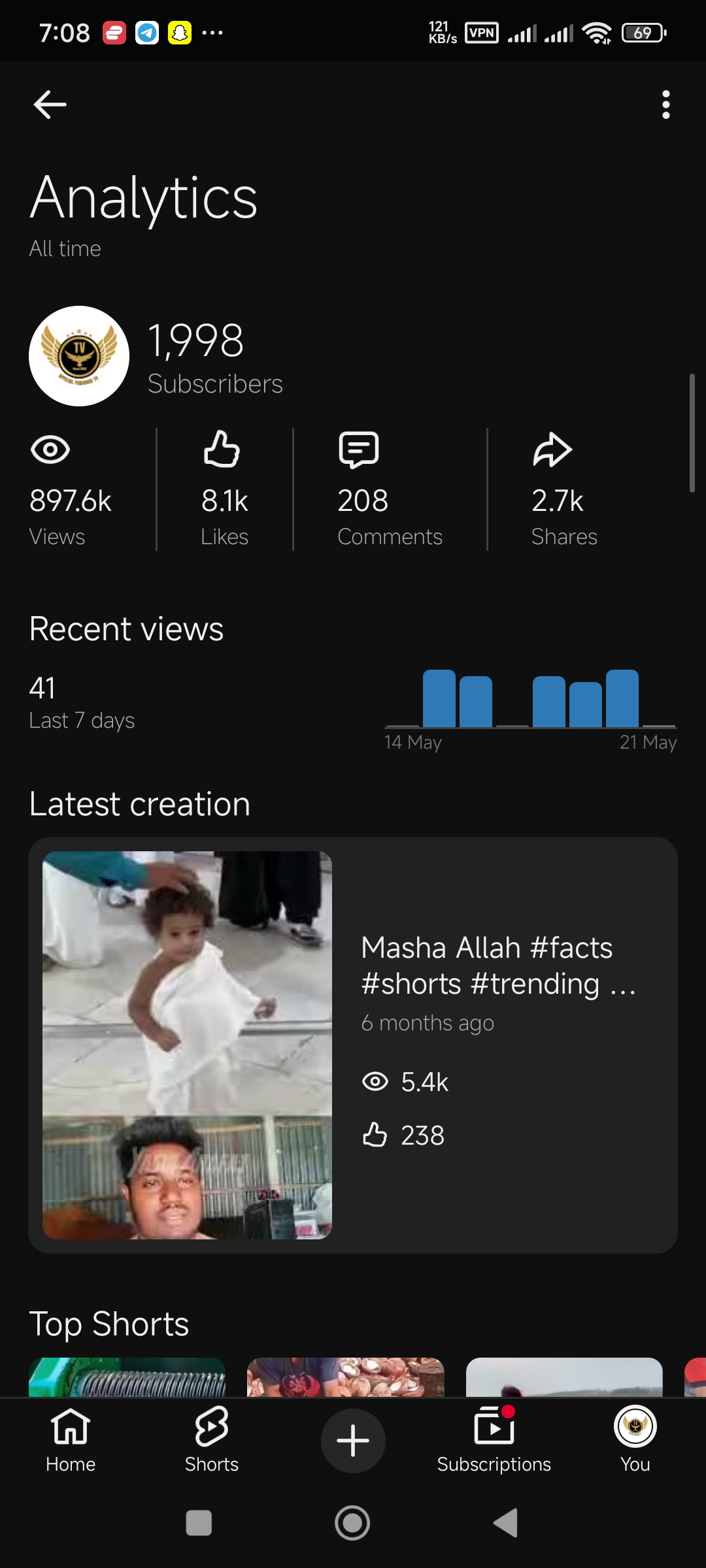
Task: Open the three-dot overflow menu
Action: click(665, 105)
